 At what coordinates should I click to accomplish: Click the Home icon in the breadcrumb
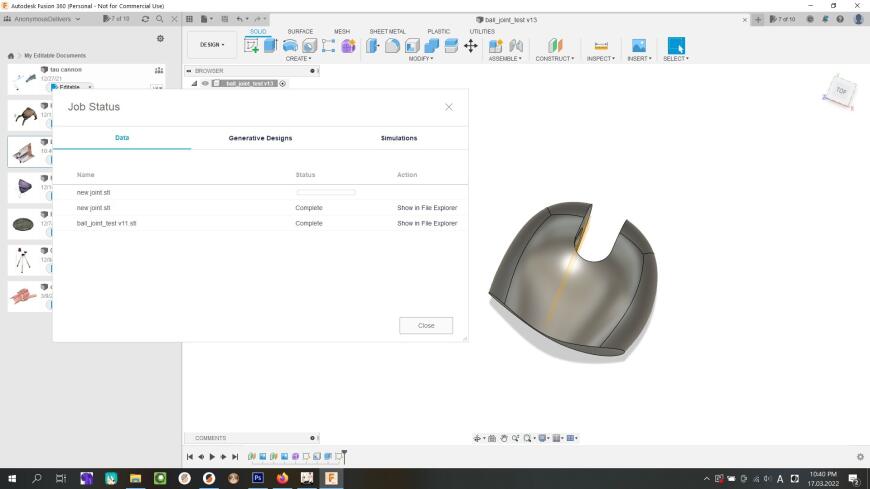point(11,56)
